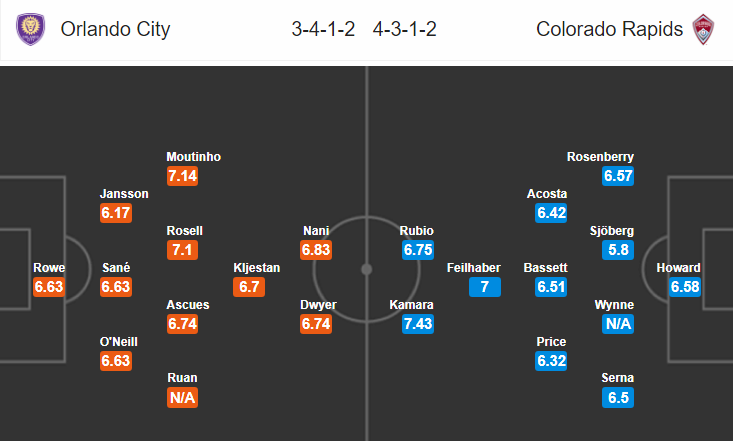Click Jansson's 6.17 rating badge

tap(116, 213)
